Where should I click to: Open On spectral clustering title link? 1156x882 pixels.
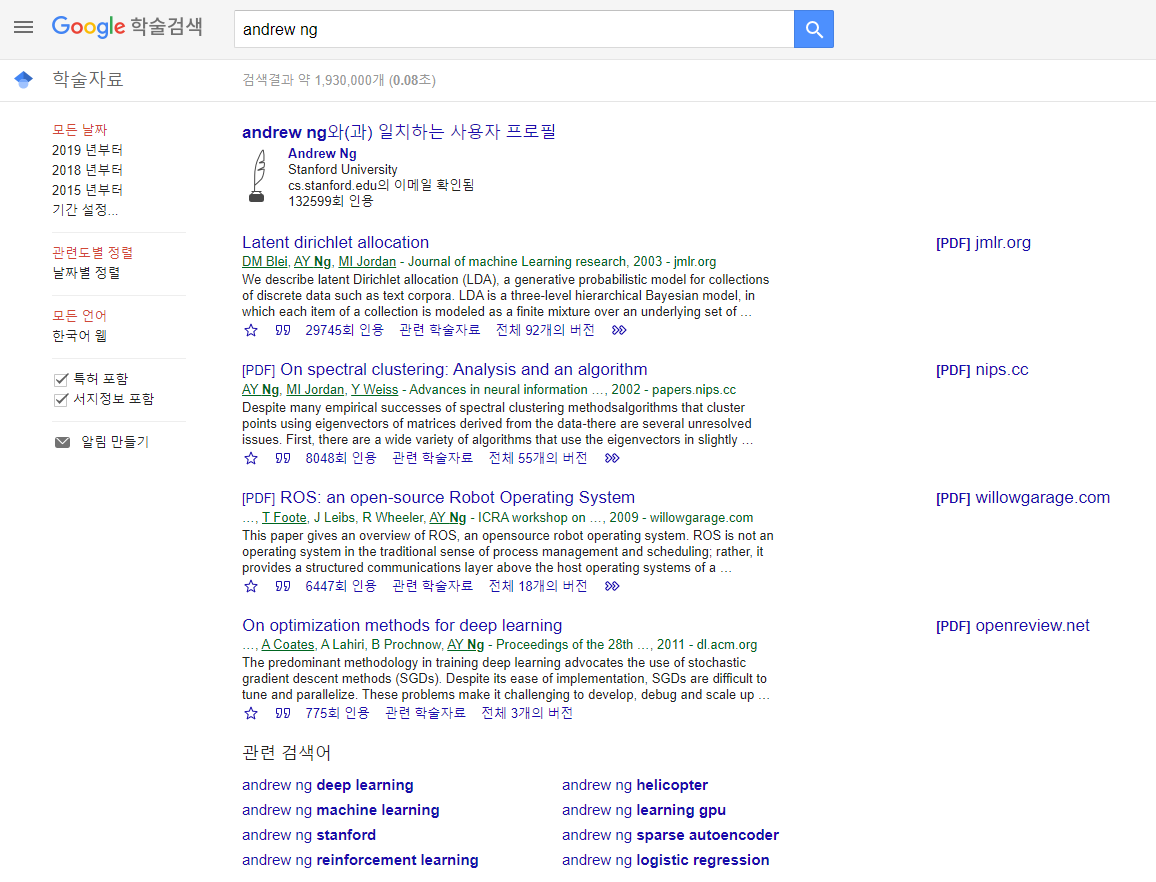click(464, 369)
